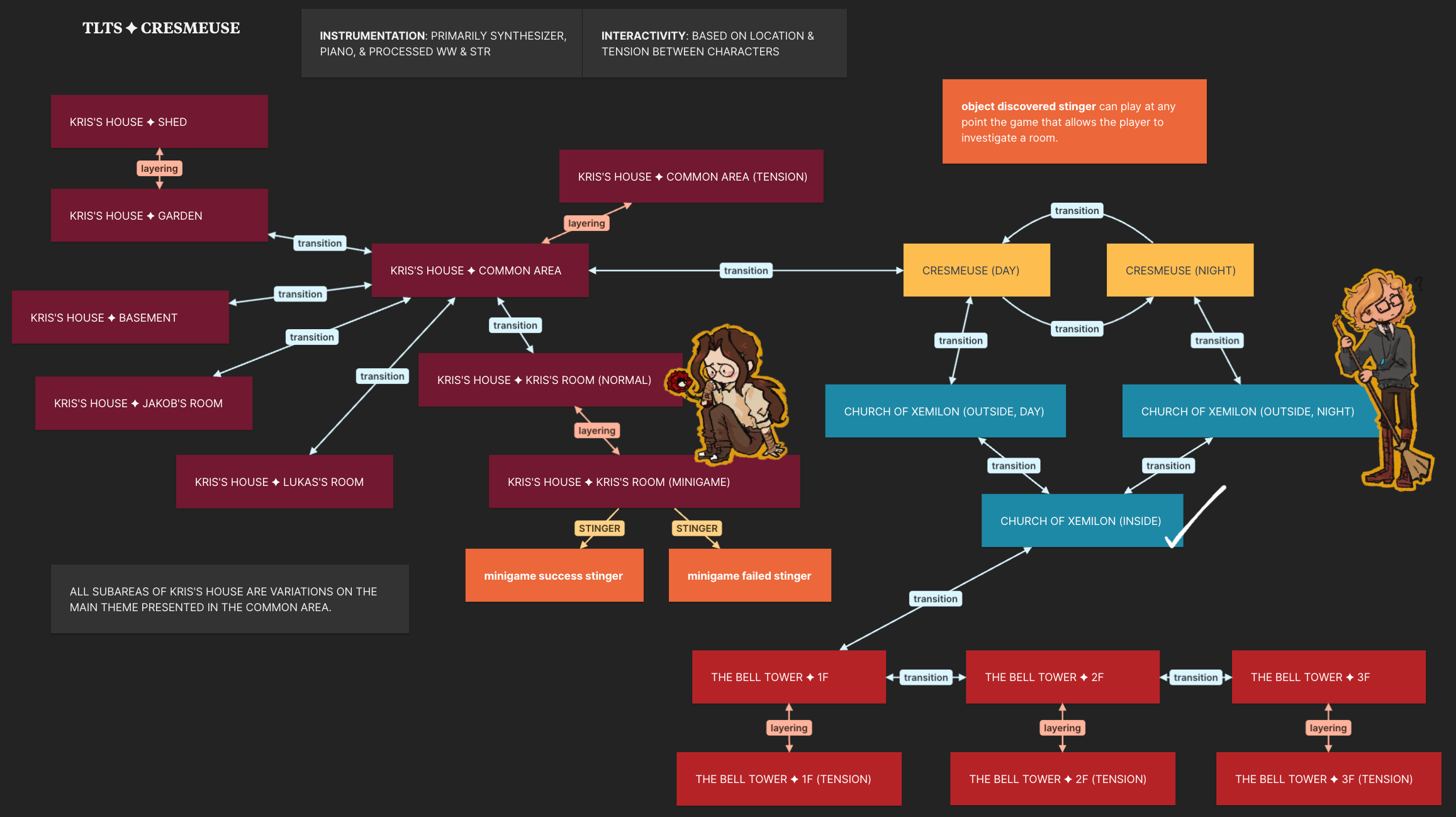The width and height of the screenshot is (1456, 817).
Task: Select transition label between Bell Tower 1F and 2F
Action: [926, 677]
